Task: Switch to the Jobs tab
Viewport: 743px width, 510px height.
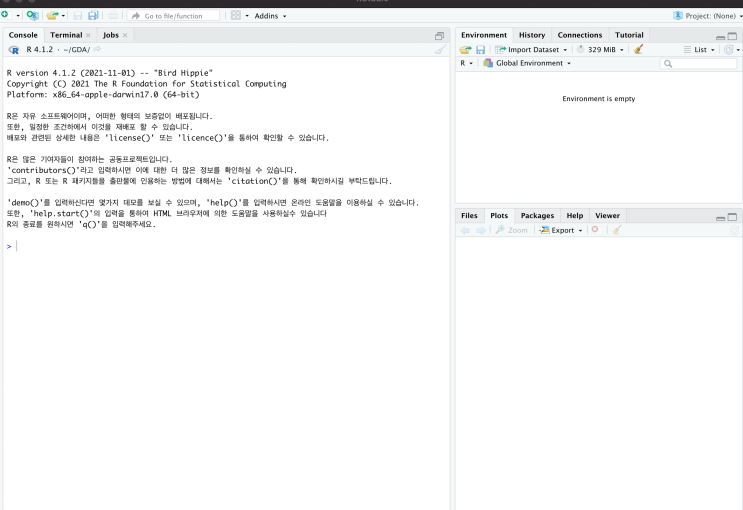Action: pyautogui.click(x=111, y=35)
